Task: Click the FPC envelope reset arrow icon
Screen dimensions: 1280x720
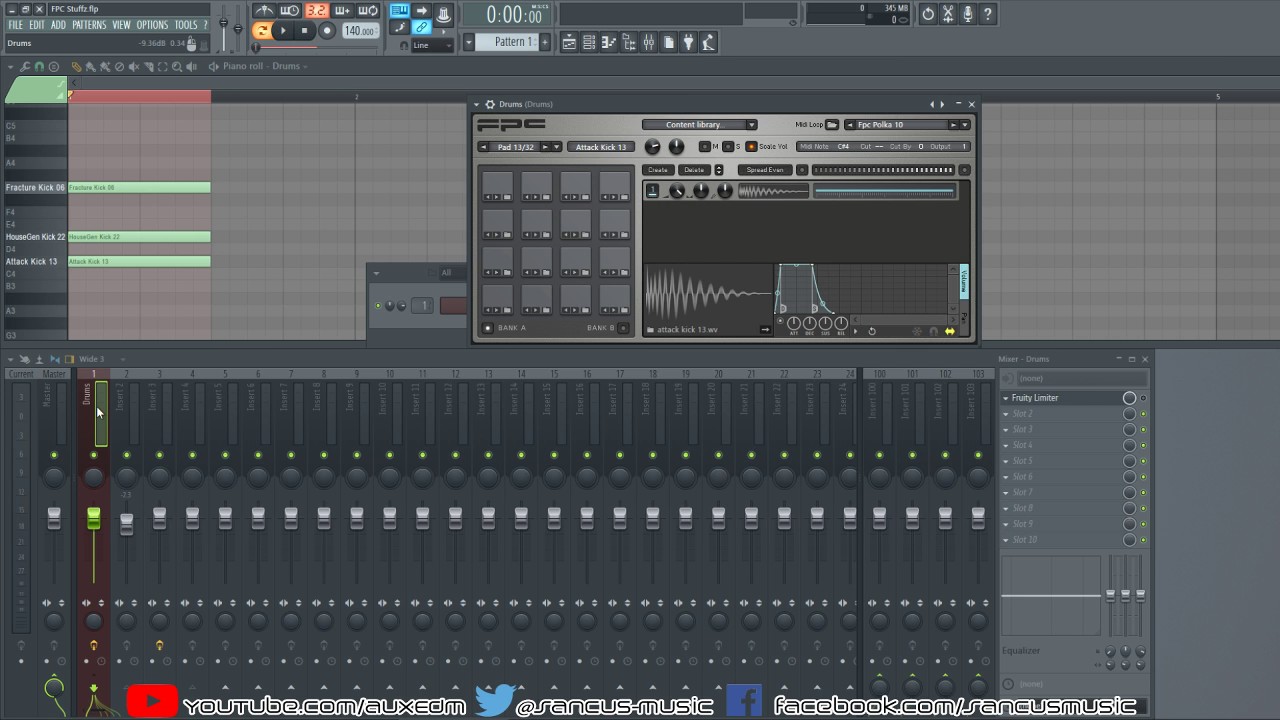Action: [x=872, y=331]
